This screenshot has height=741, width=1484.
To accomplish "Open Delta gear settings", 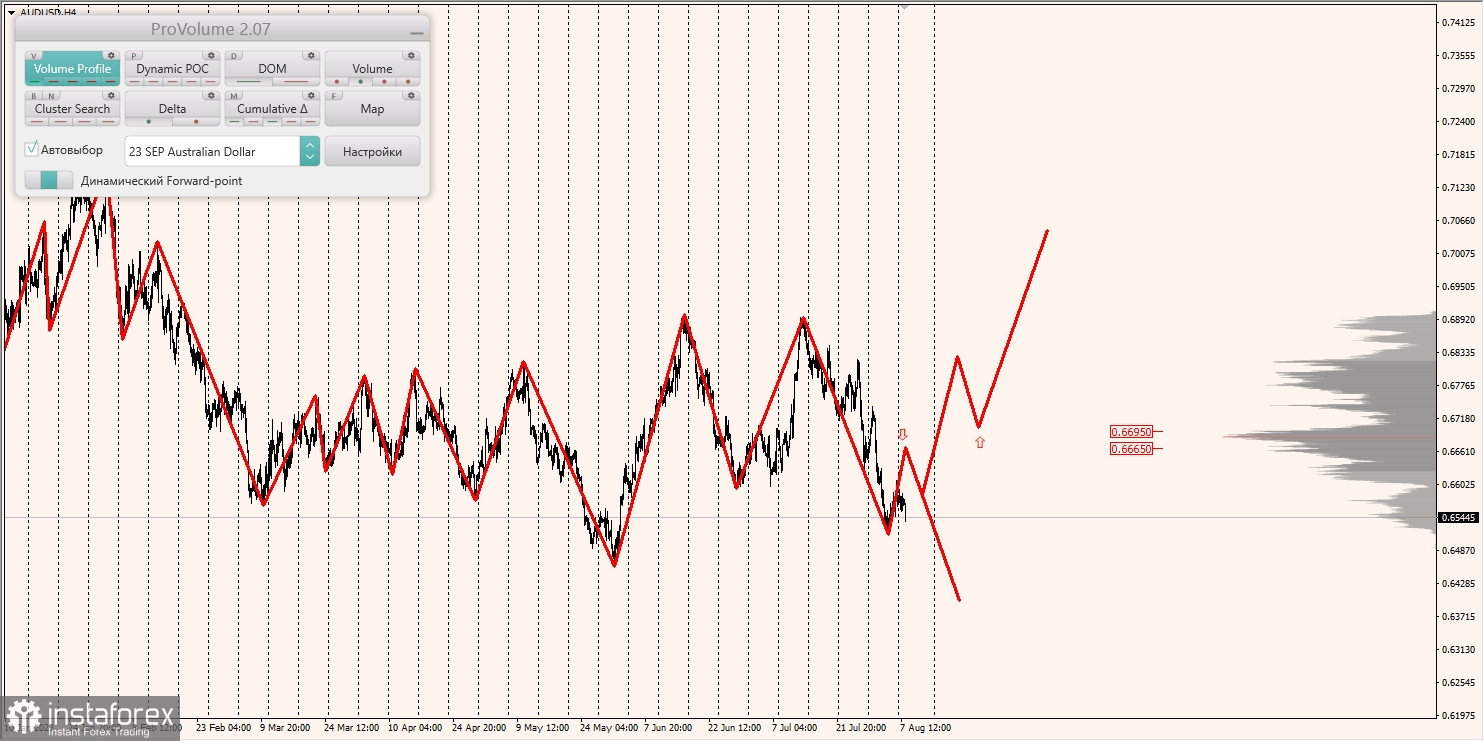I will click(211, 95).
